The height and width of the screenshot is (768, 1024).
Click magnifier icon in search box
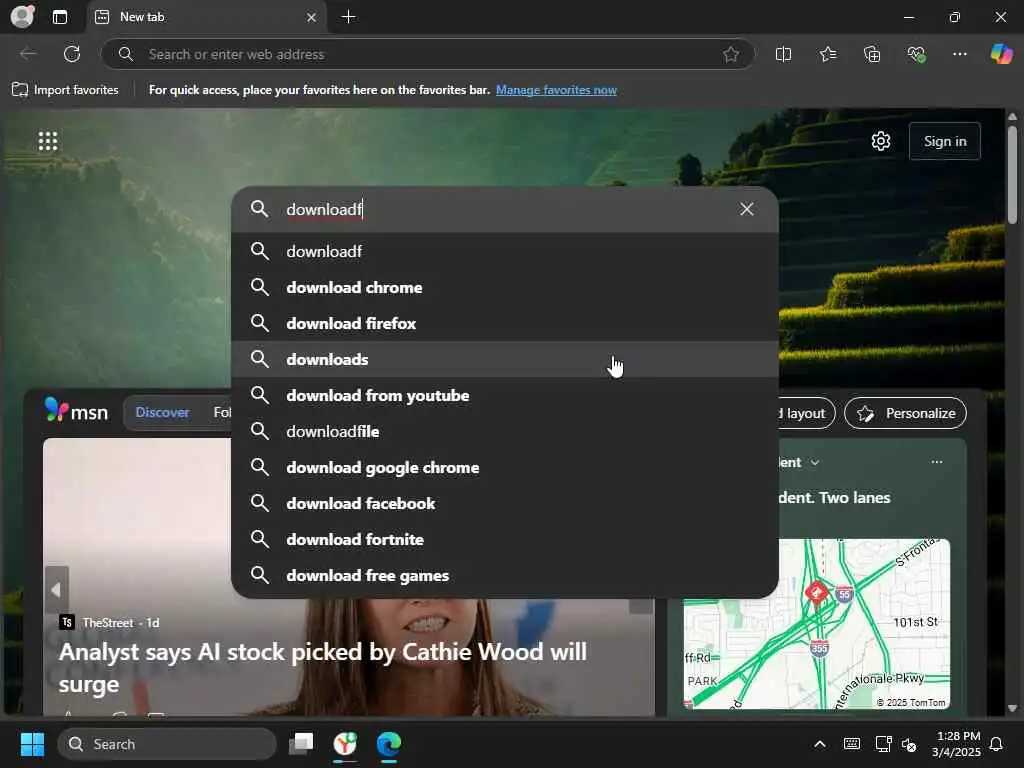tap(260, 209)
